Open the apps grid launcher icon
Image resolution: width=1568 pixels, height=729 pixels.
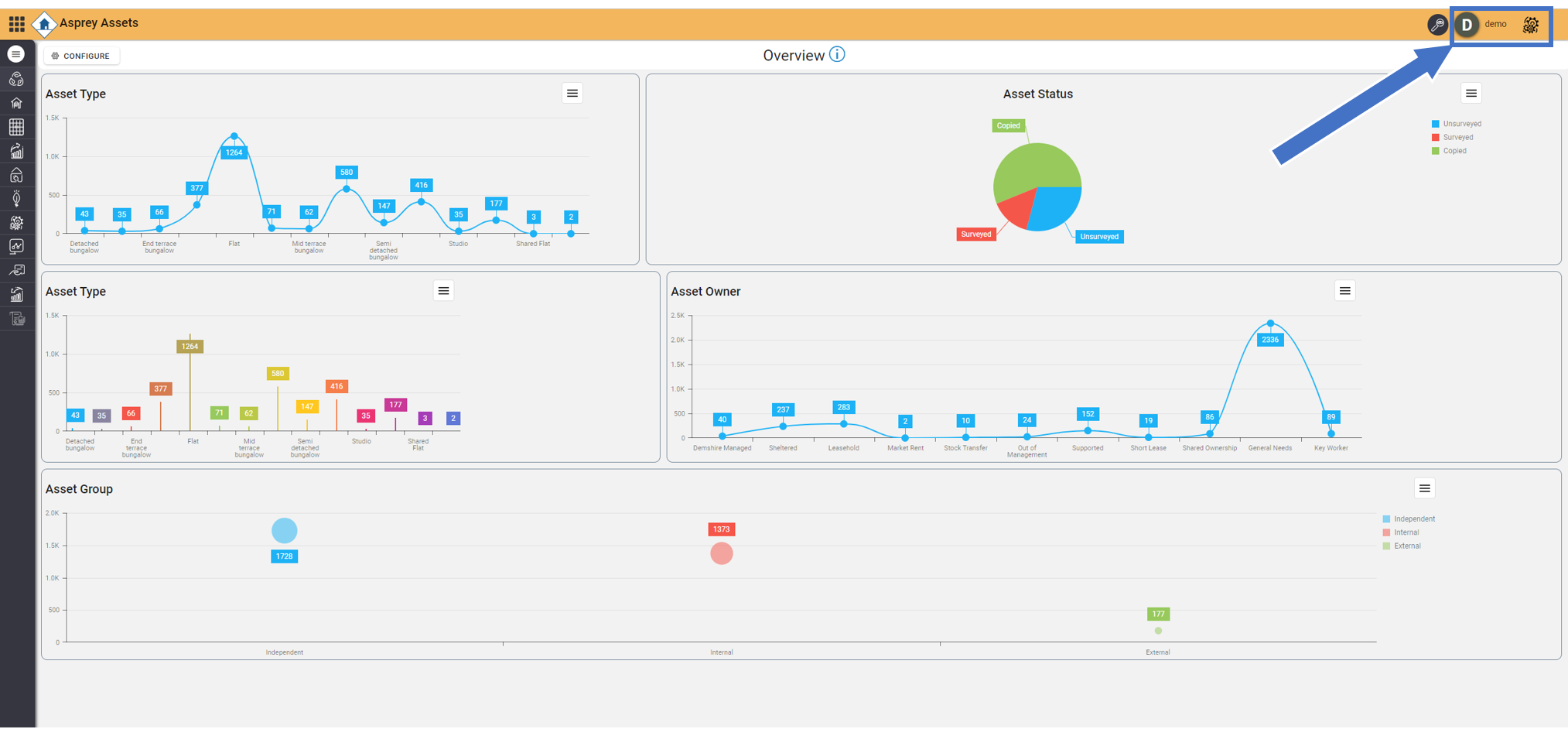pyautogui.click(x=16, y=24)
